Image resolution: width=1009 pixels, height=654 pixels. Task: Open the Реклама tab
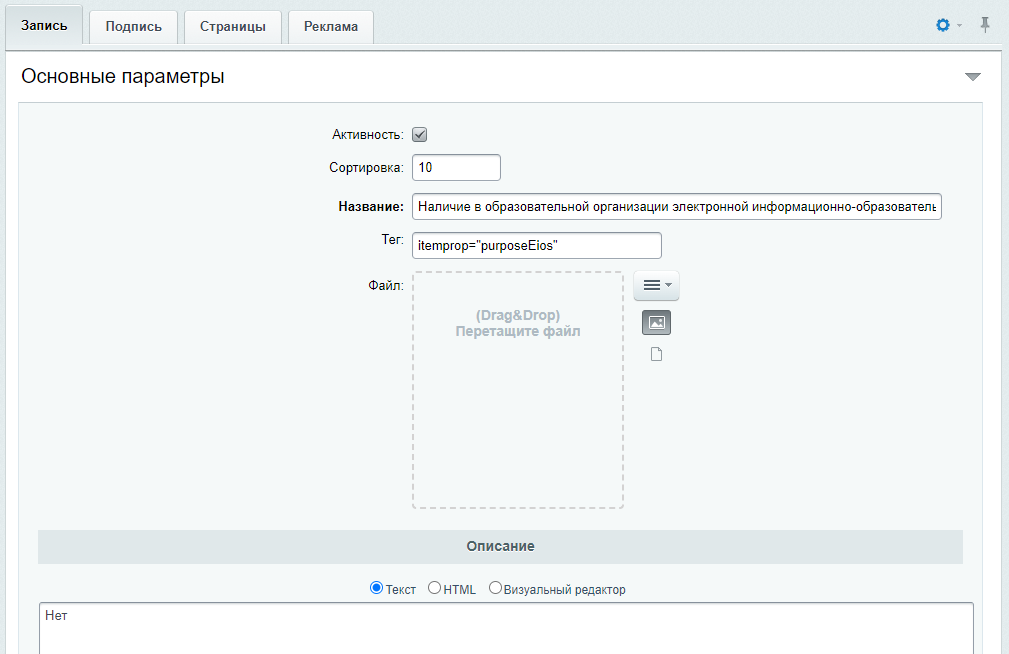[331, 27]
